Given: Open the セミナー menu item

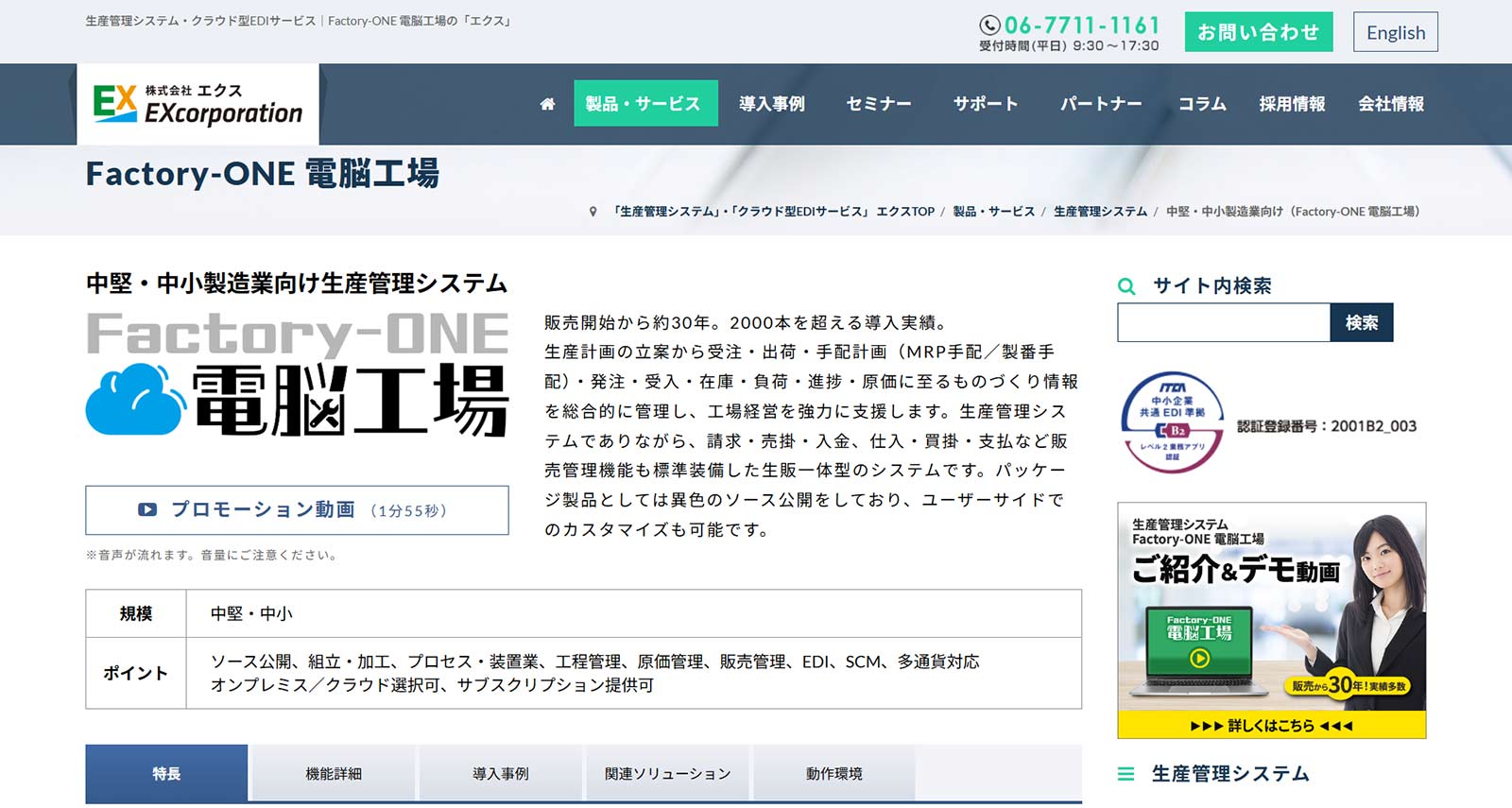Looking at the screenshot, I should (879, 104).
